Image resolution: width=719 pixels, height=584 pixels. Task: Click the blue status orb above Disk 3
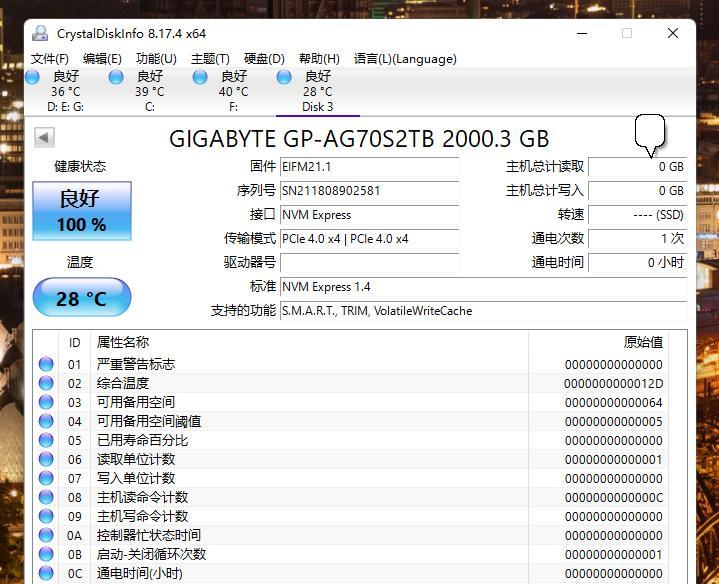click(x=284, y=77)
